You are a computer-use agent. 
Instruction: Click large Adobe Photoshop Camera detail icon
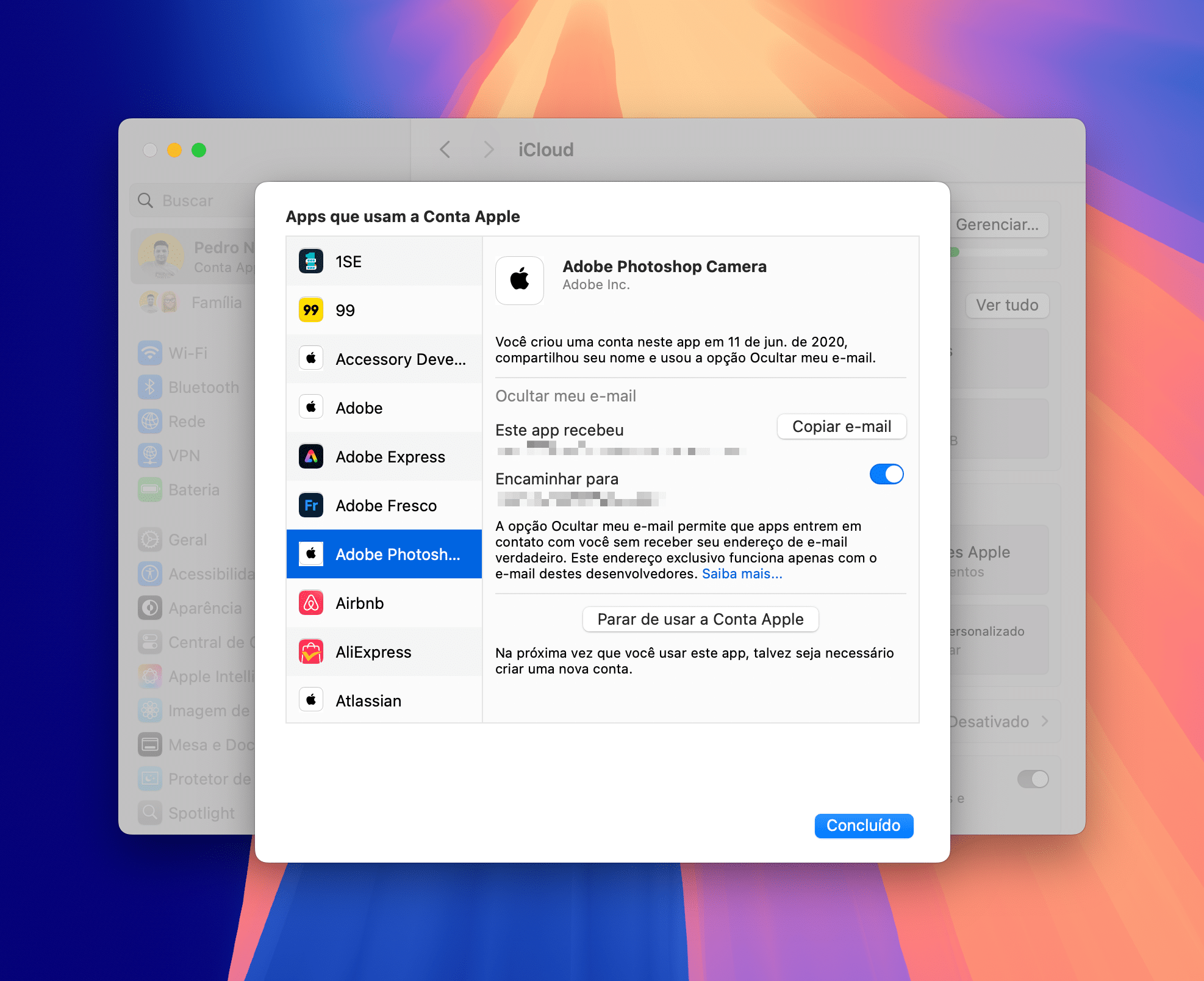point(520,281)
